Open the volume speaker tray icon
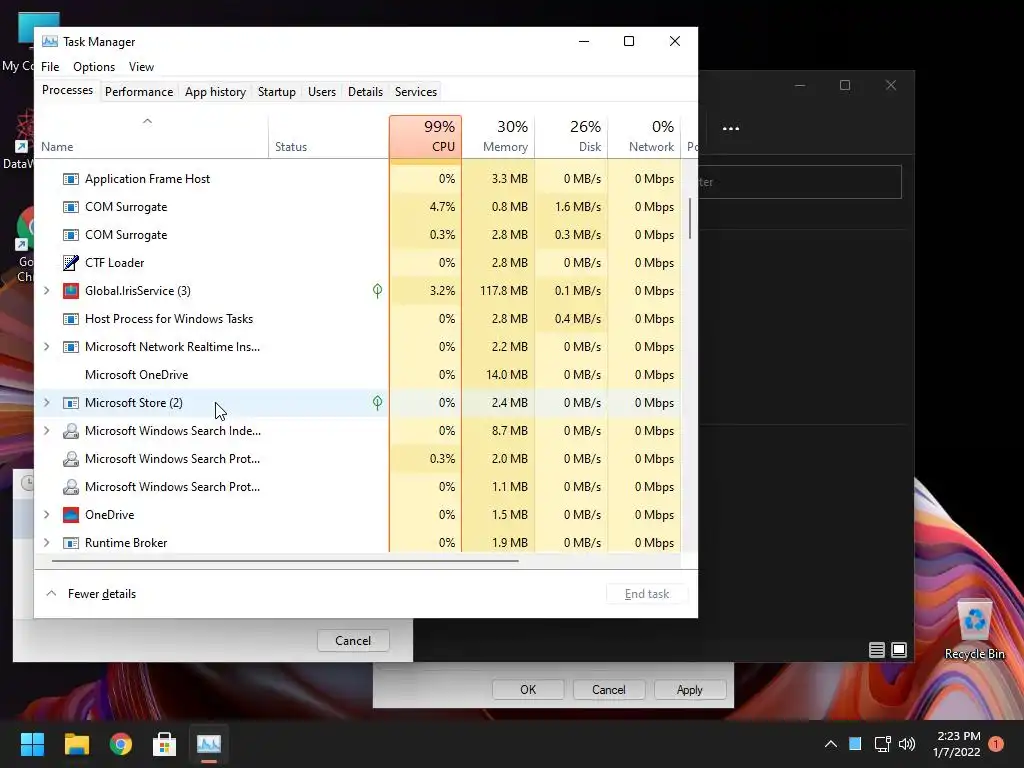This screenshot has width=1024, height=768. [906, 744]
